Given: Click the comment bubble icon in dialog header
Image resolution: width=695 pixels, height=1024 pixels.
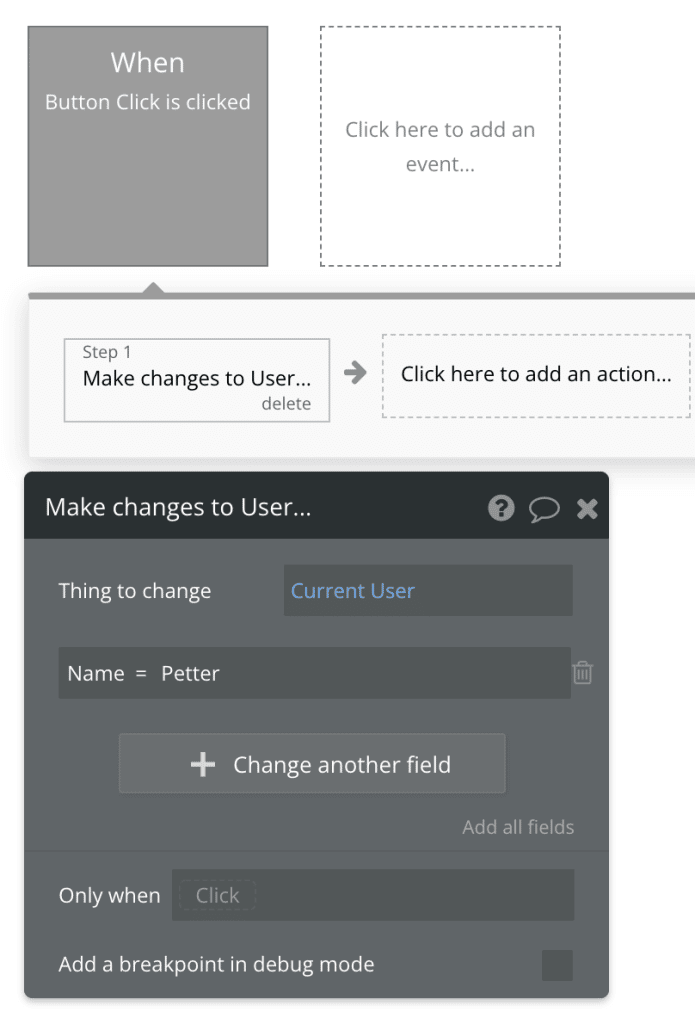Looking at the screenshot, I should [545, 508].
